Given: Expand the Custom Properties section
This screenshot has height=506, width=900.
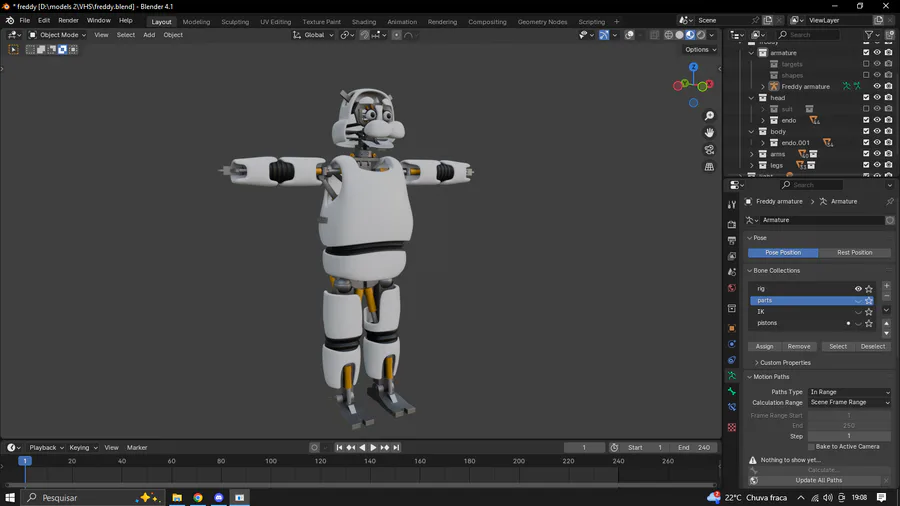Looking at the screenshot, I should (784, 363).
